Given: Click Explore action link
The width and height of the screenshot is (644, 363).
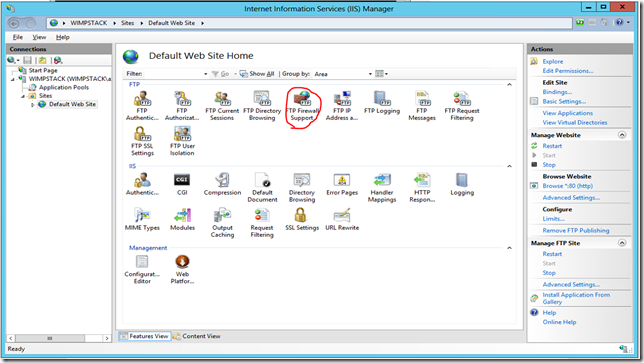Looking at the screenshot, I should pyautogui.click(x=552, y=61).
